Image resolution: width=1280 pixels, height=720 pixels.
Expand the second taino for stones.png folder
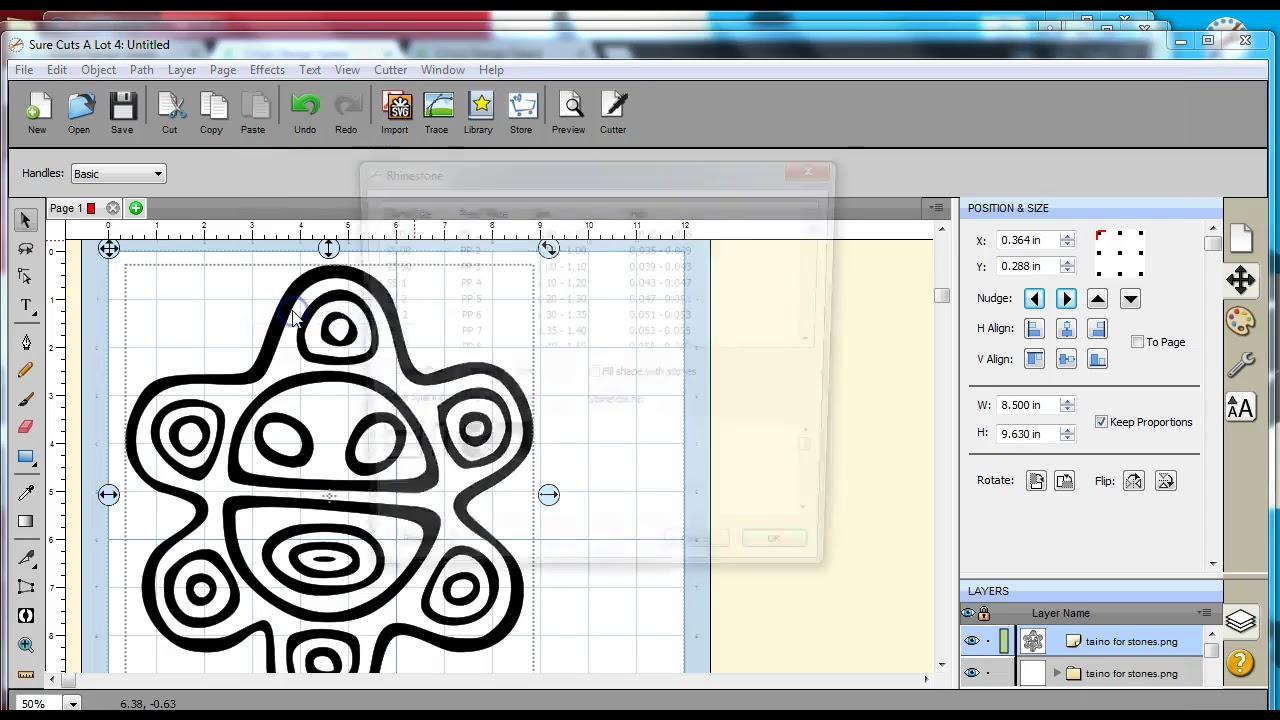click(1057, 674)
